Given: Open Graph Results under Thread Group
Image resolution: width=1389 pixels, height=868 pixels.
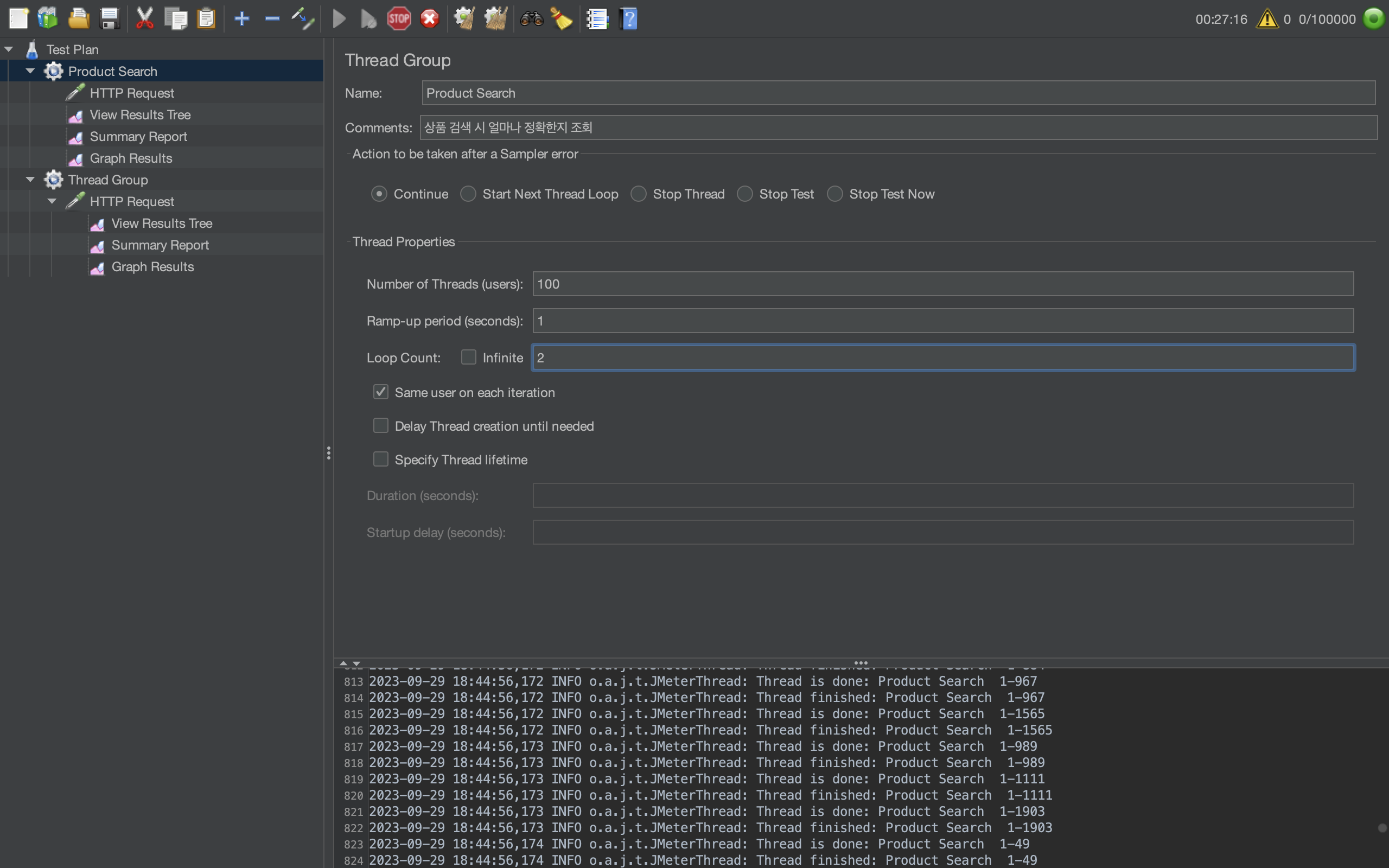Looking at the screenshot, I should [152, 267].
